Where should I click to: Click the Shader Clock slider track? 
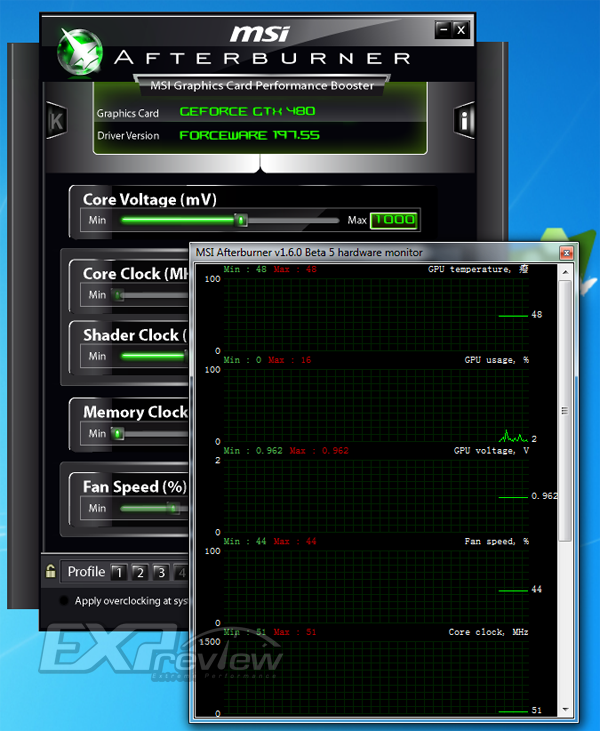[153, 356]
